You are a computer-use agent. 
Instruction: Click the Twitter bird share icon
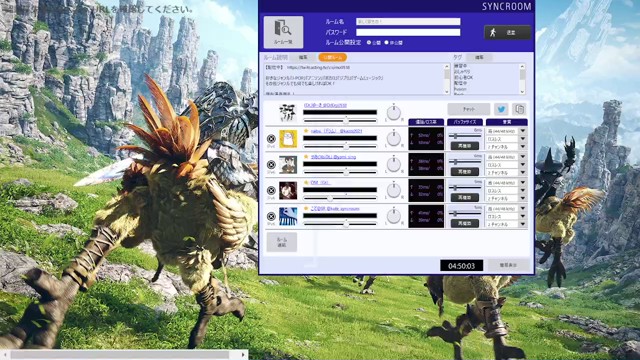click(501, 109)
